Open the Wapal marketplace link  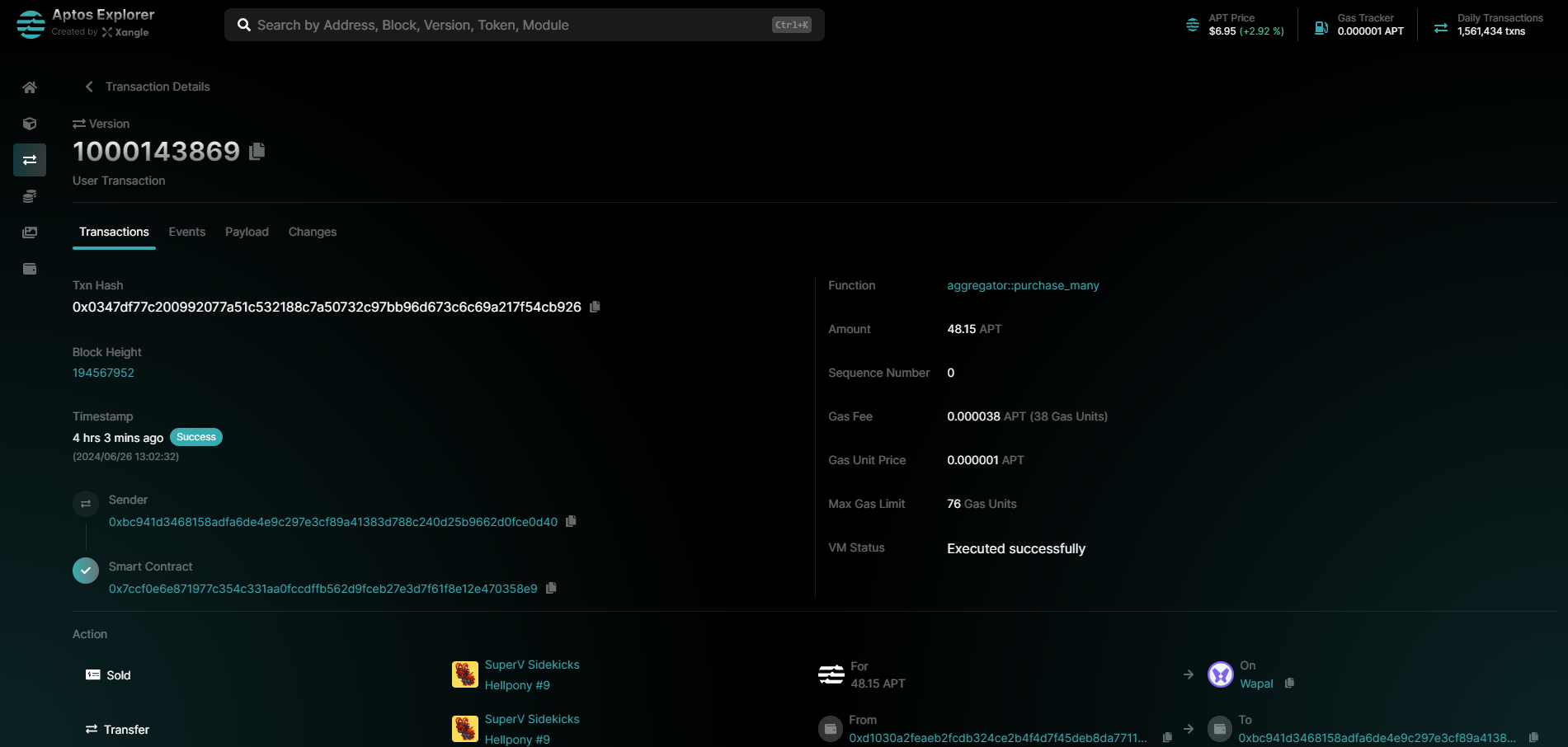click(x=1256, y=684)
